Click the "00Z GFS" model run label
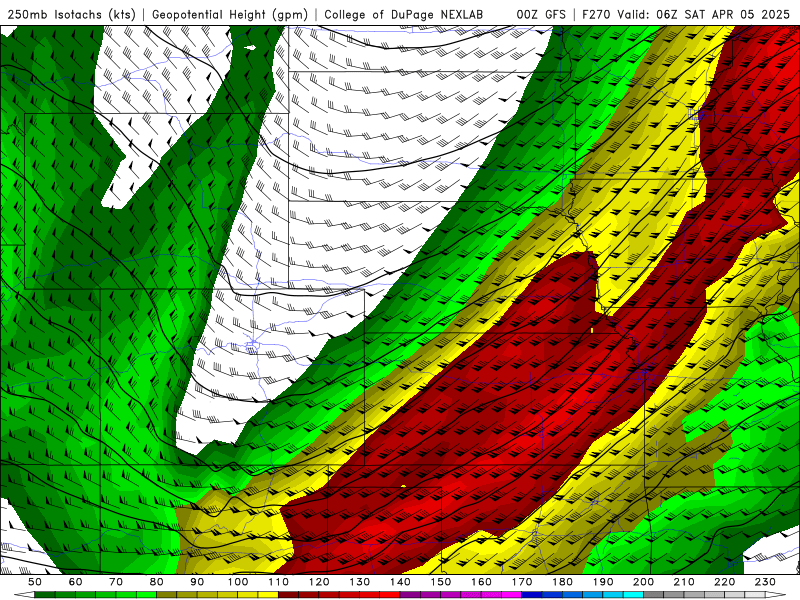The width and height of the screenshot is (800, 600). [x=541, y=15]
